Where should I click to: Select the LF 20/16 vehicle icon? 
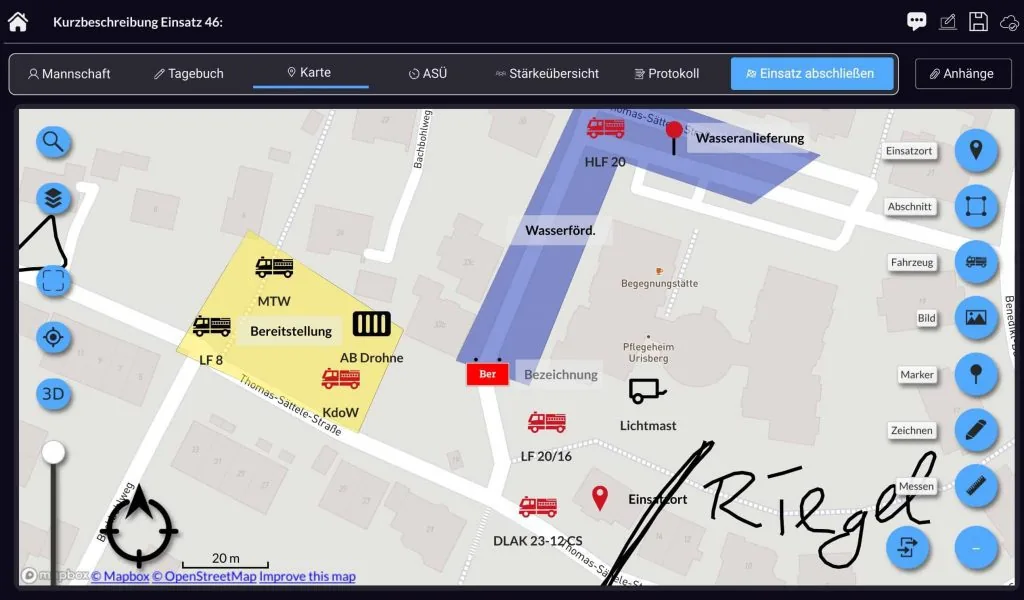547,422
